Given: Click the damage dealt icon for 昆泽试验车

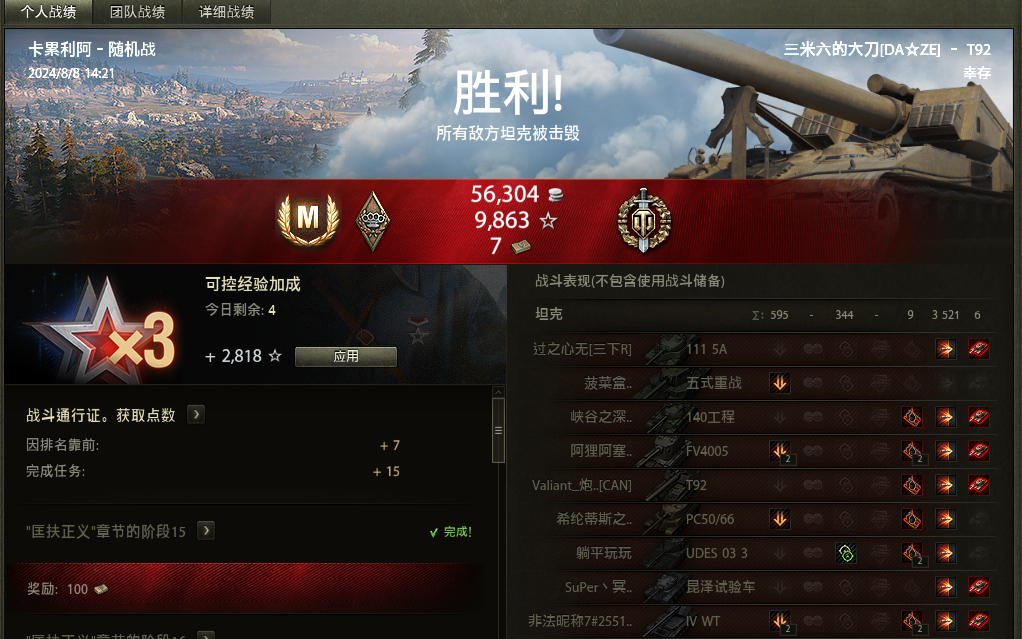Looking at the screenshot, I should [945, 587].
